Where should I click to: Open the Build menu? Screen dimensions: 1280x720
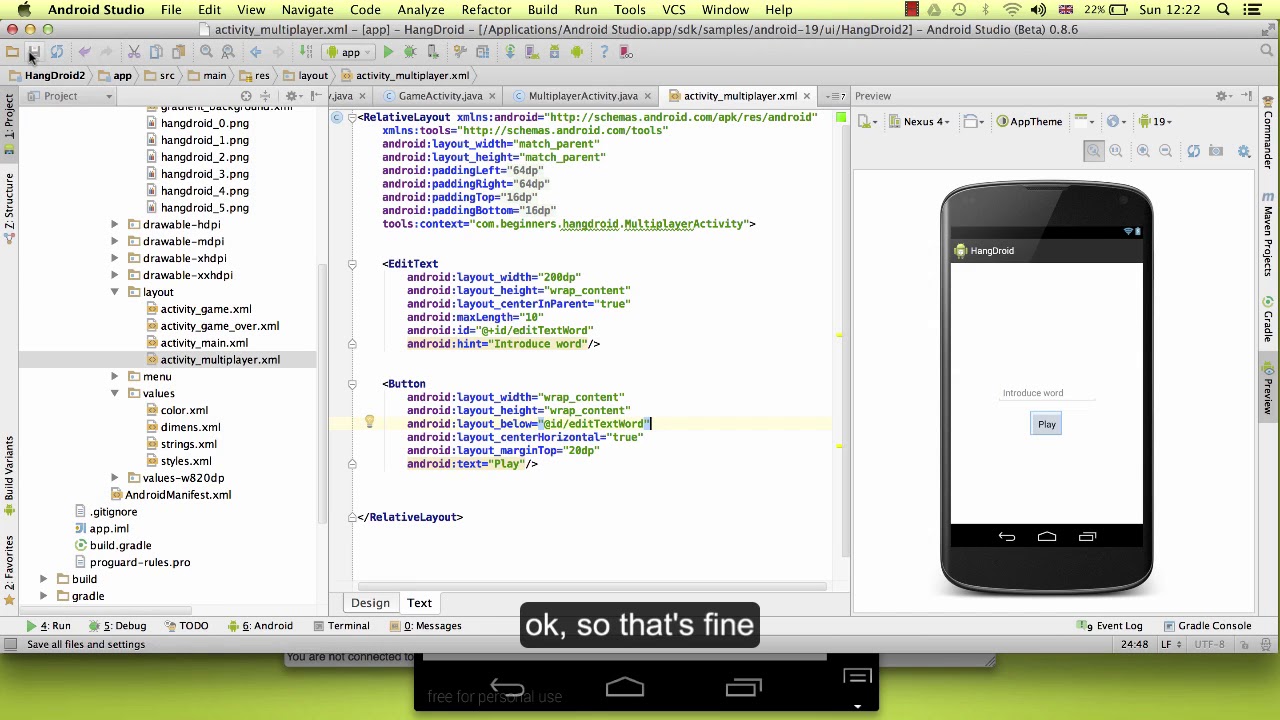point(543,10)
